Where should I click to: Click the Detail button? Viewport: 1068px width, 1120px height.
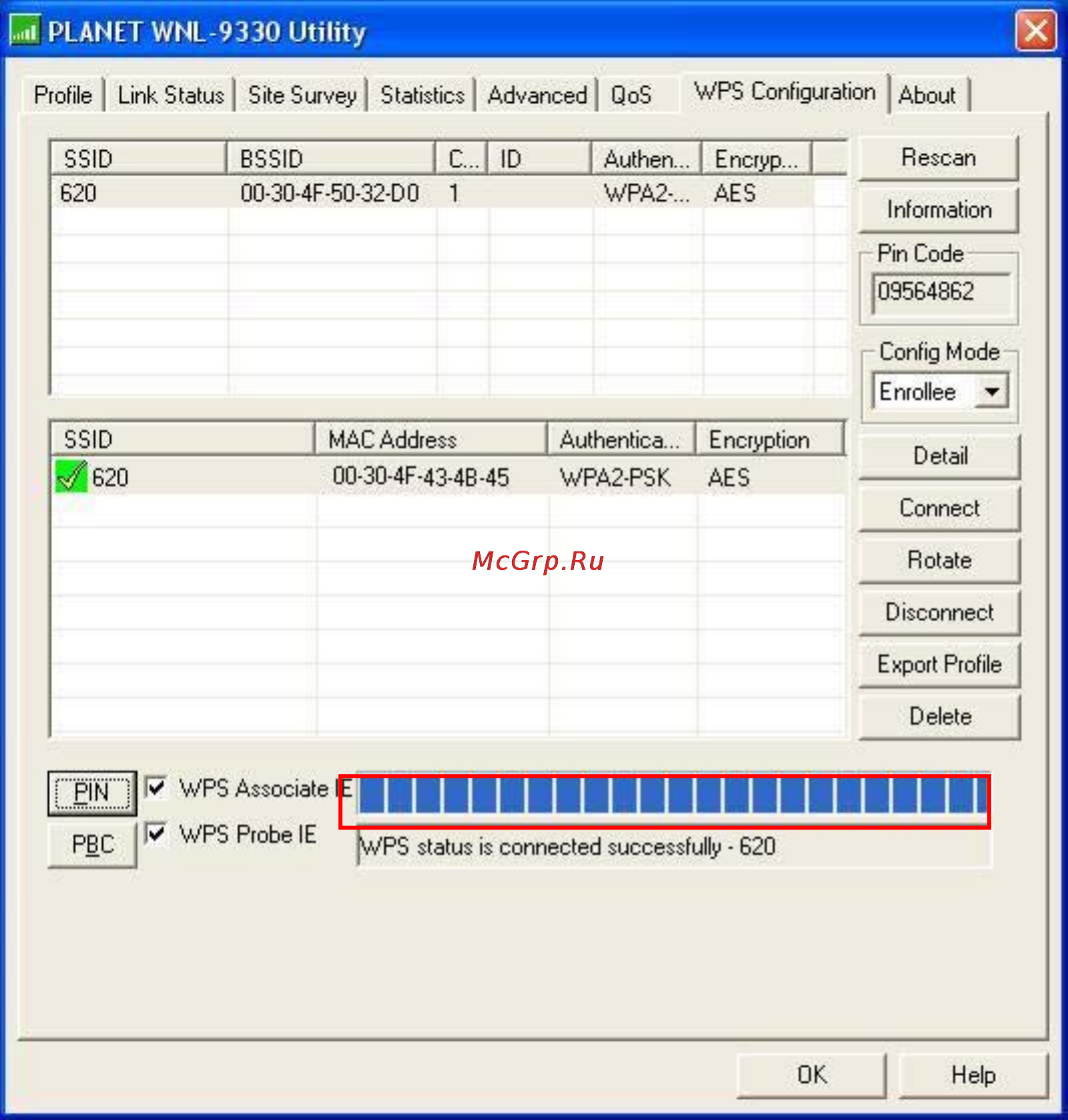(x=940, y=457)
